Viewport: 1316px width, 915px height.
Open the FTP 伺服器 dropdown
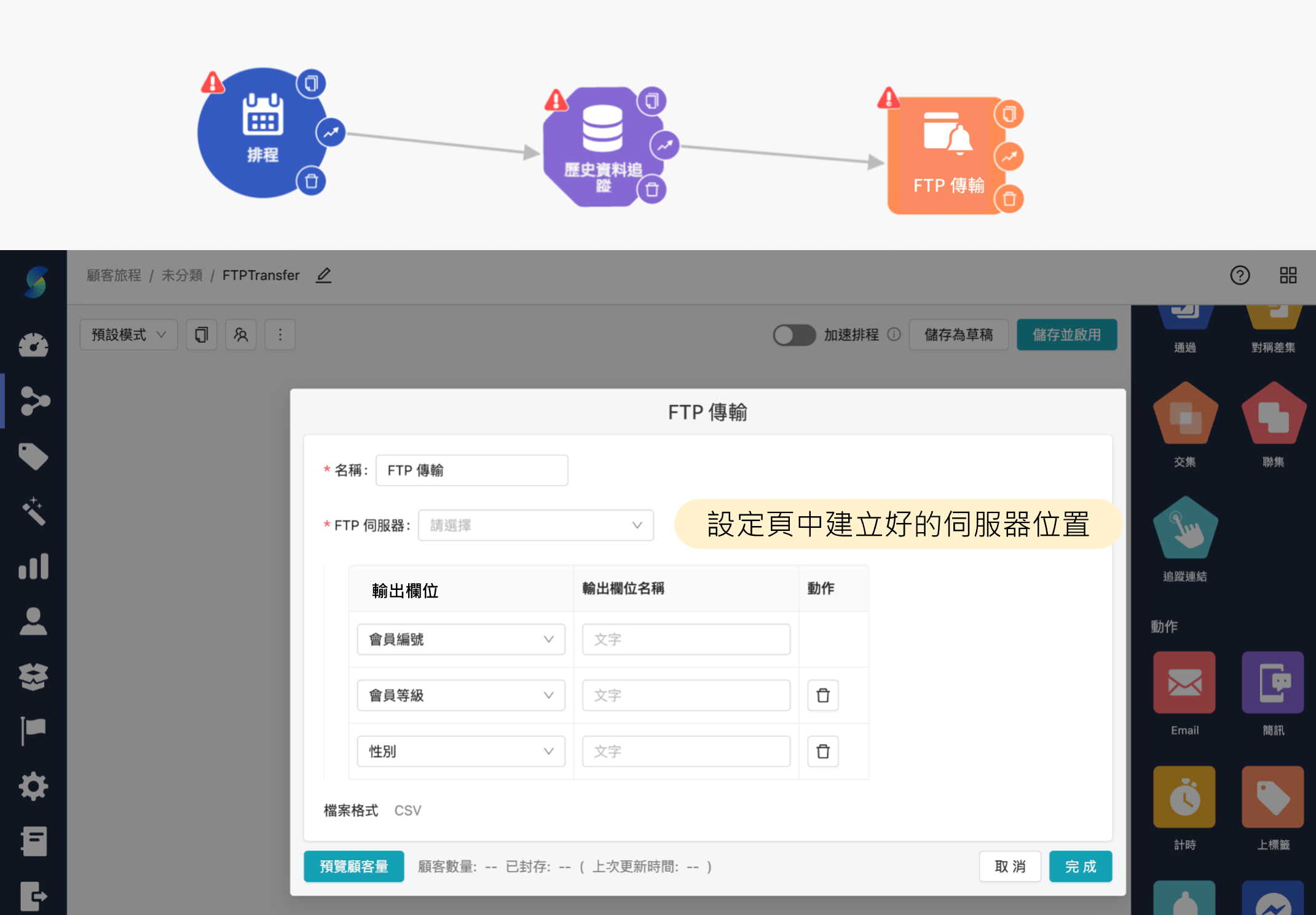click(x=535, y=525)
